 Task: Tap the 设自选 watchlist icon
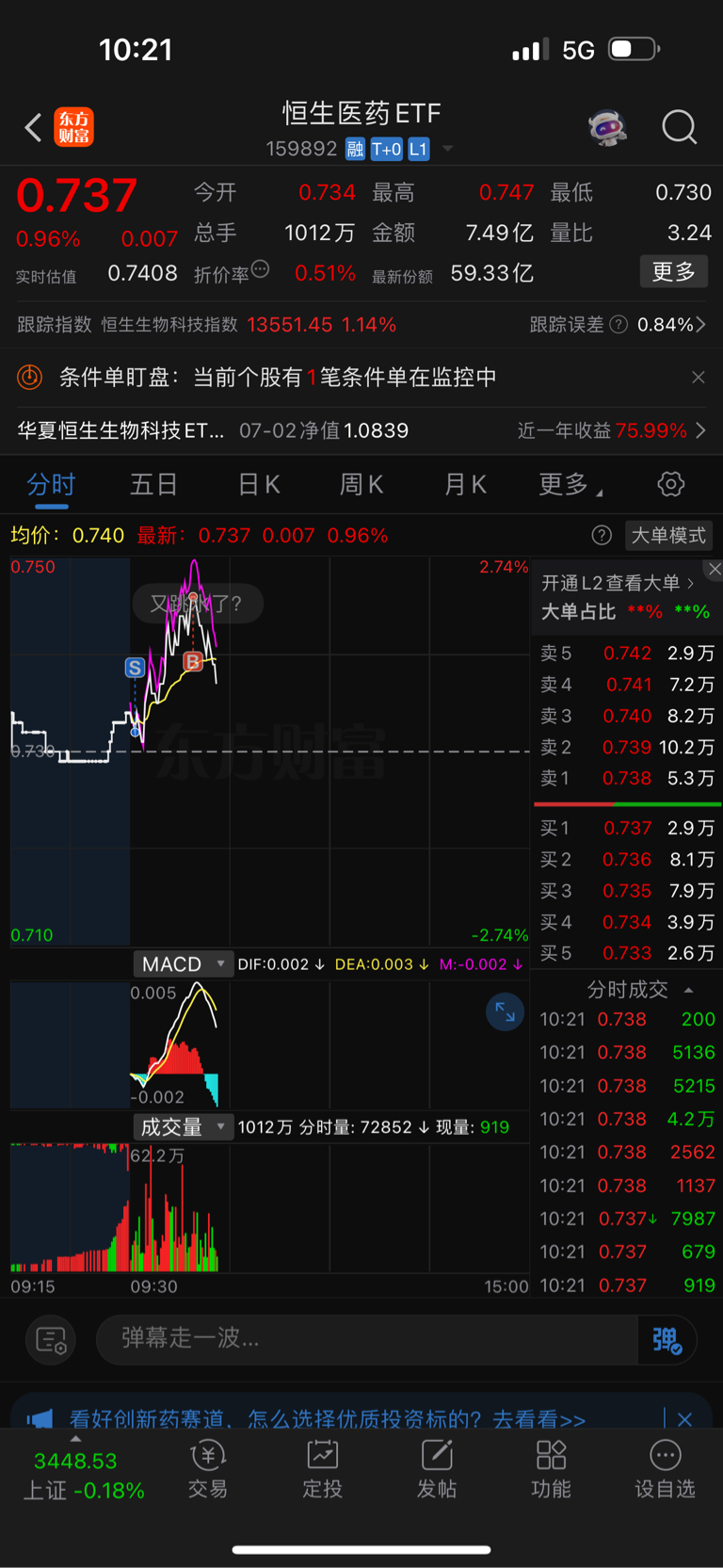pos(665,1469)
